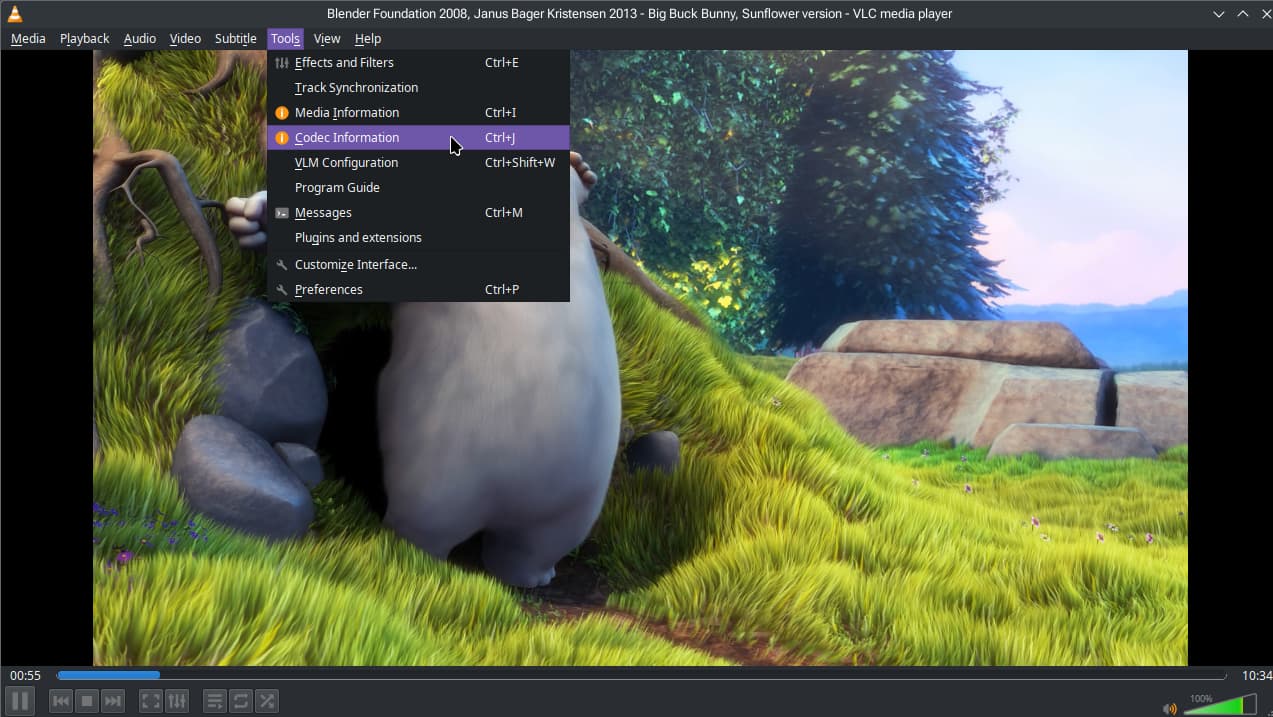
Task: Open the Subtitle menu
Action: click(x=236, y=38)
